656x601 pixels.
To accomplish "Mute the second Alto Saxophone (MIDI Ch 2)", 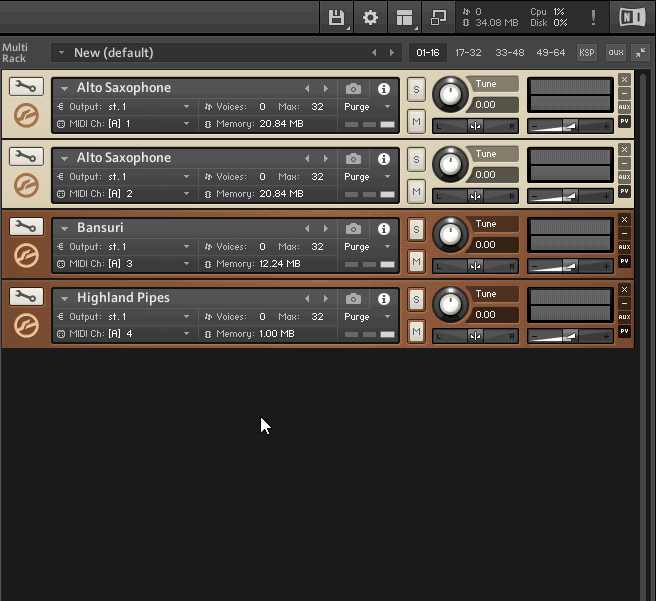I will pyautogui.click(x=416, y=192).
